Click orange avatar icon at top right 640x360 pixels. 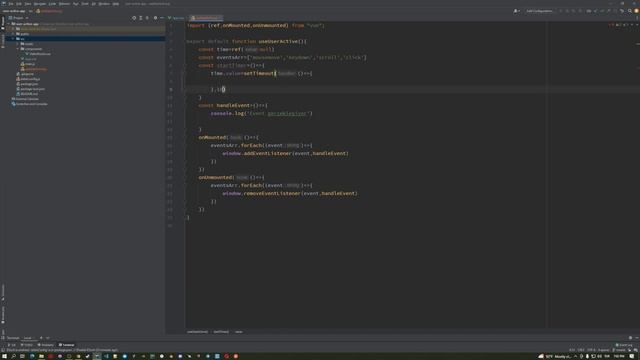coord(636,11)
